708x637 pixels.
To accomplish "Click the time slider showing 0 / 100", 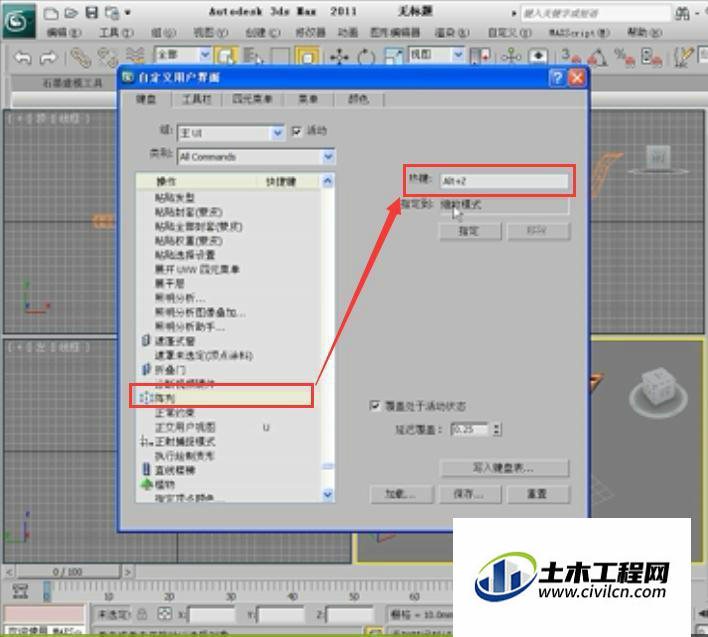I will (x=68, y=572).
